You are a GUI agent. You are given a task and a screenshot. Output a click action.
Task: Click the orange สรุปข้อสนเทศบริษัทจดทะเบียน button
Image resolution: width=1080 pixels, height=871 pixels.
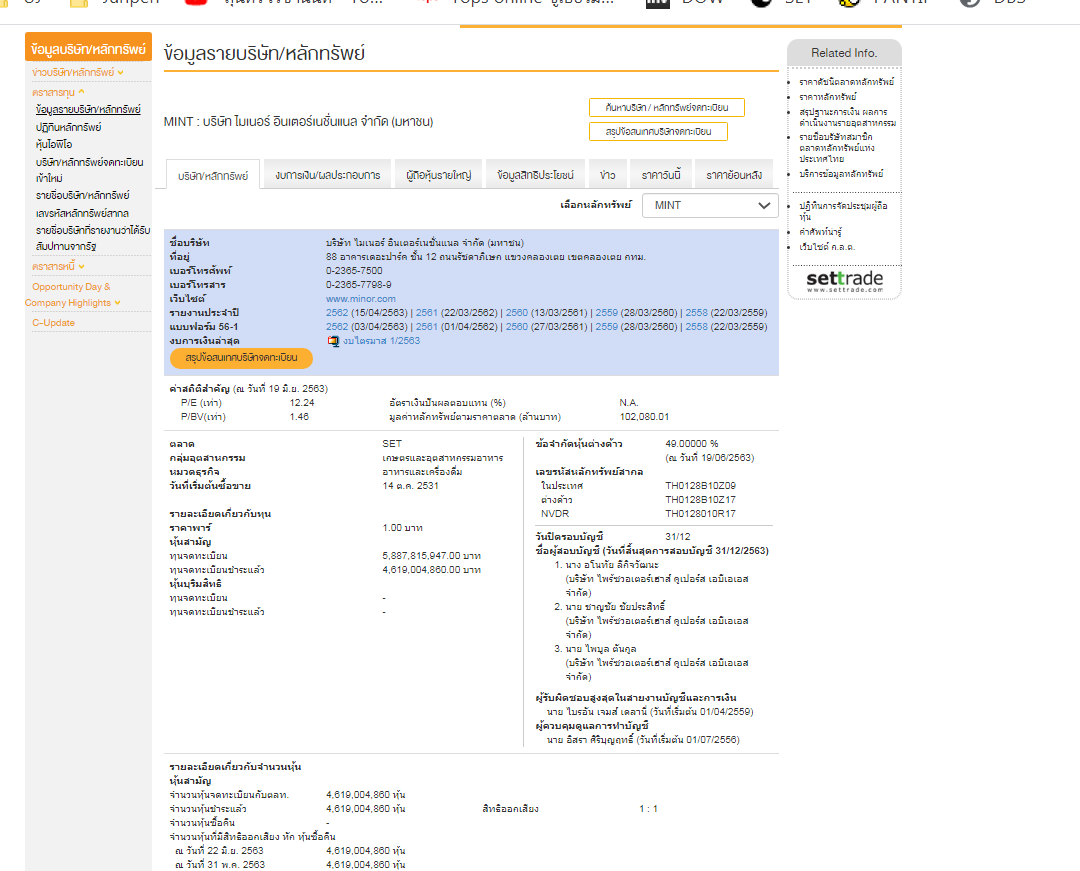[241, 358]
